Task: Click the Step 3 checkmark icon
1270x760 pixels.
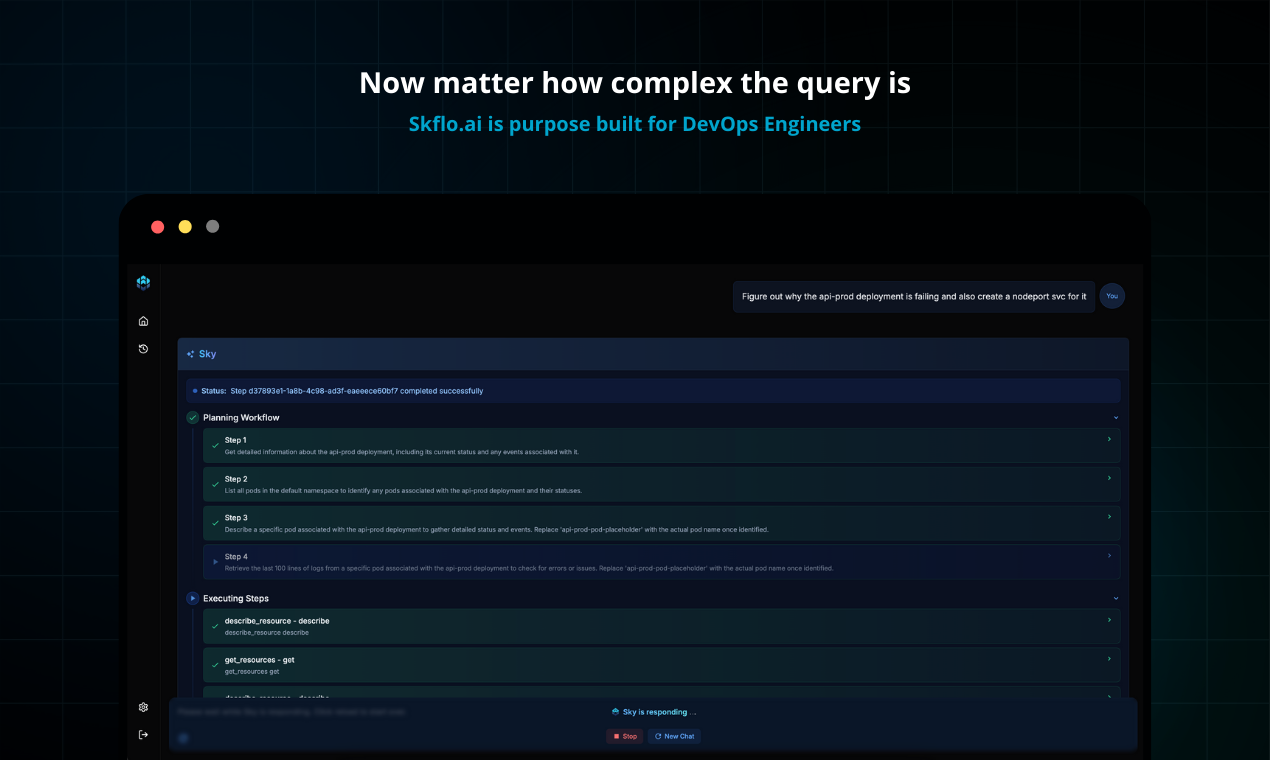Action: 215,524
